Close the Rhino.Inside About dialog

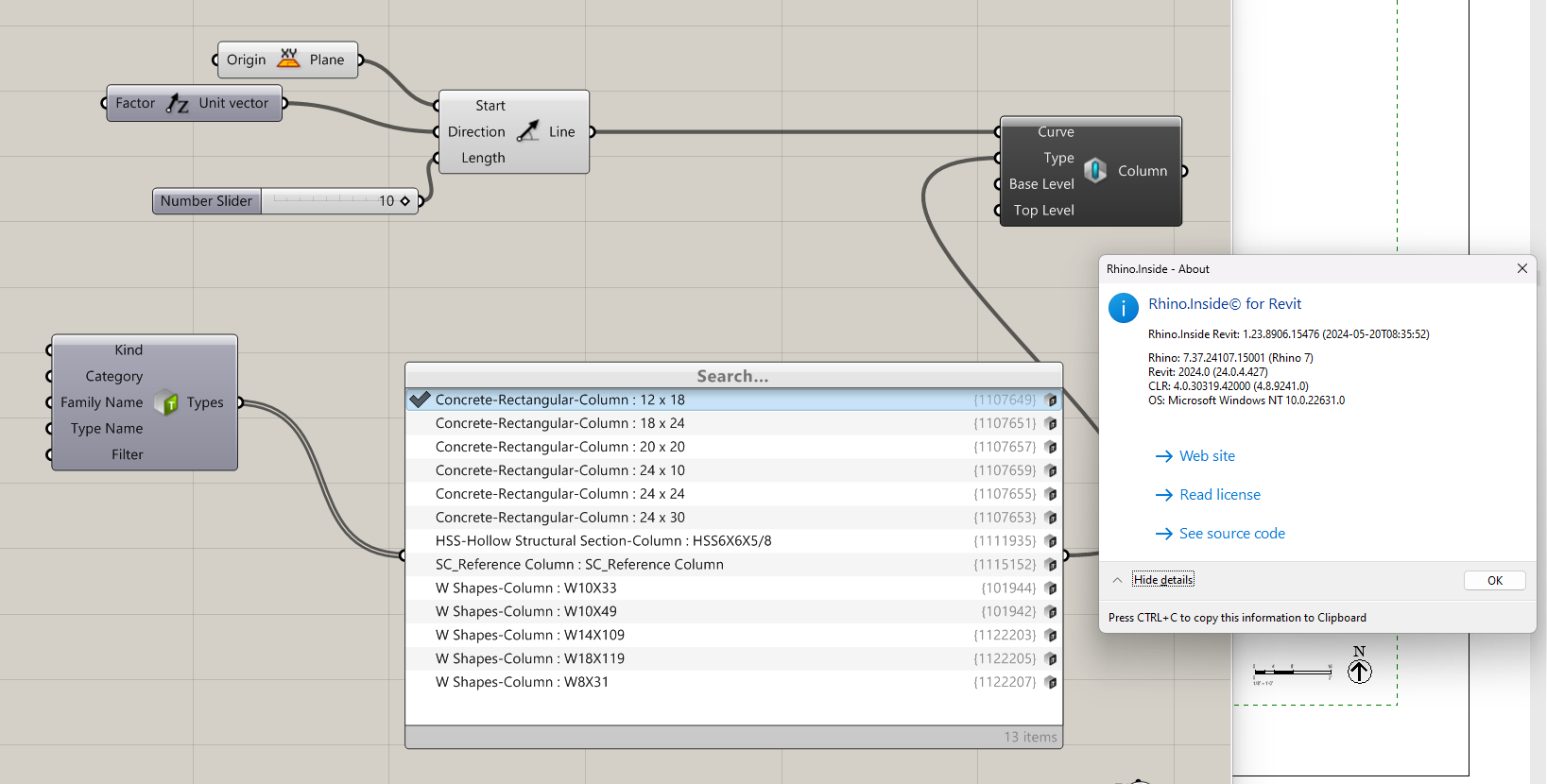[1521, 268]
